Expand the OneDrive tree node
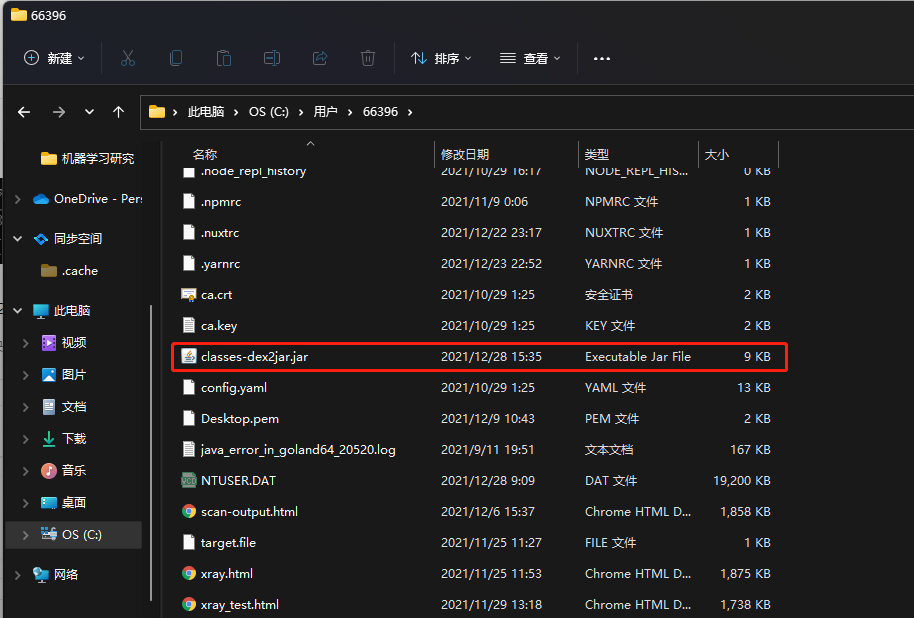914x618 pixels. (x=17, y=199)
